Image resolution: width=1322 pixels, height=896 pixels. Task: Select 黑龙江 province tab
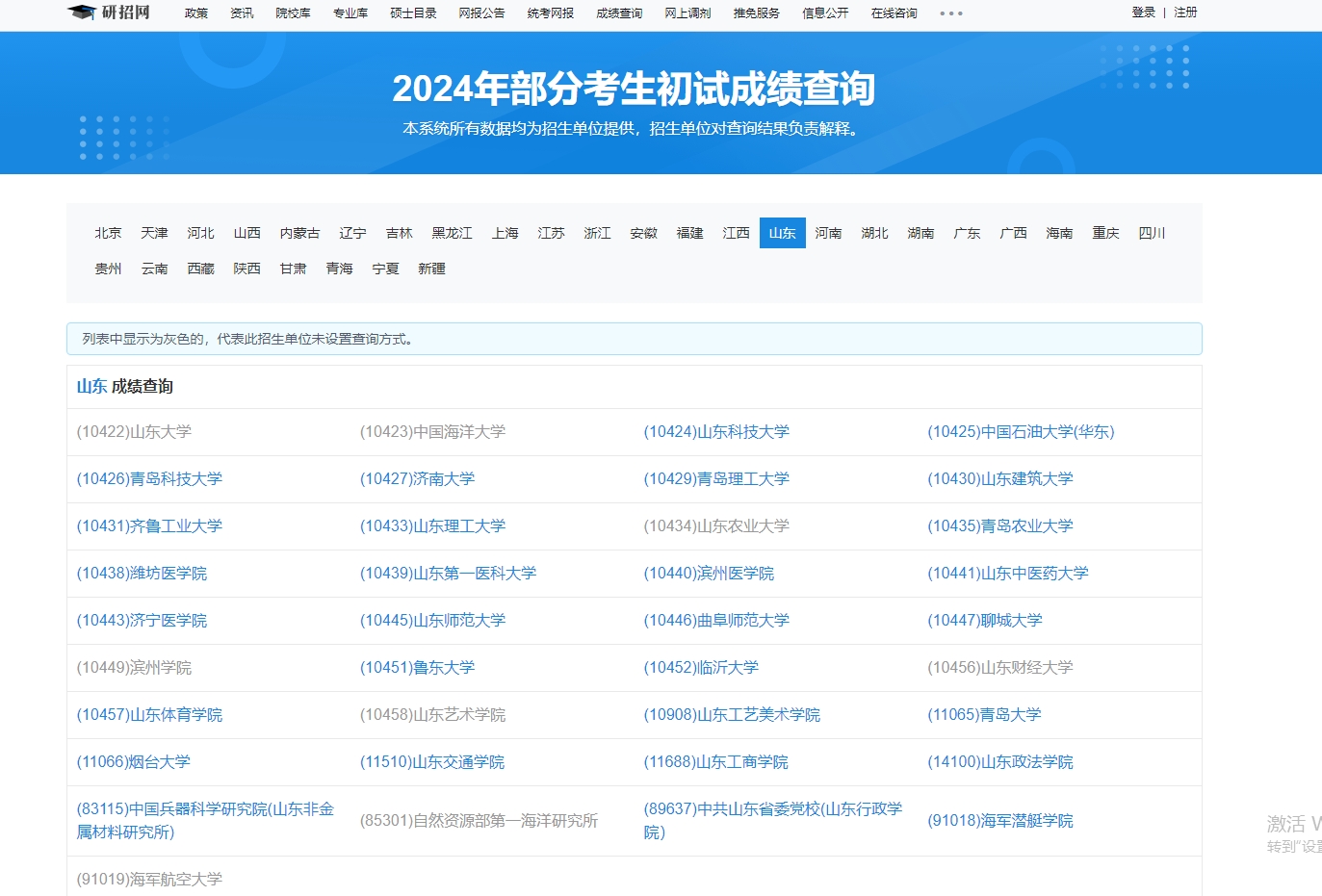452,233
